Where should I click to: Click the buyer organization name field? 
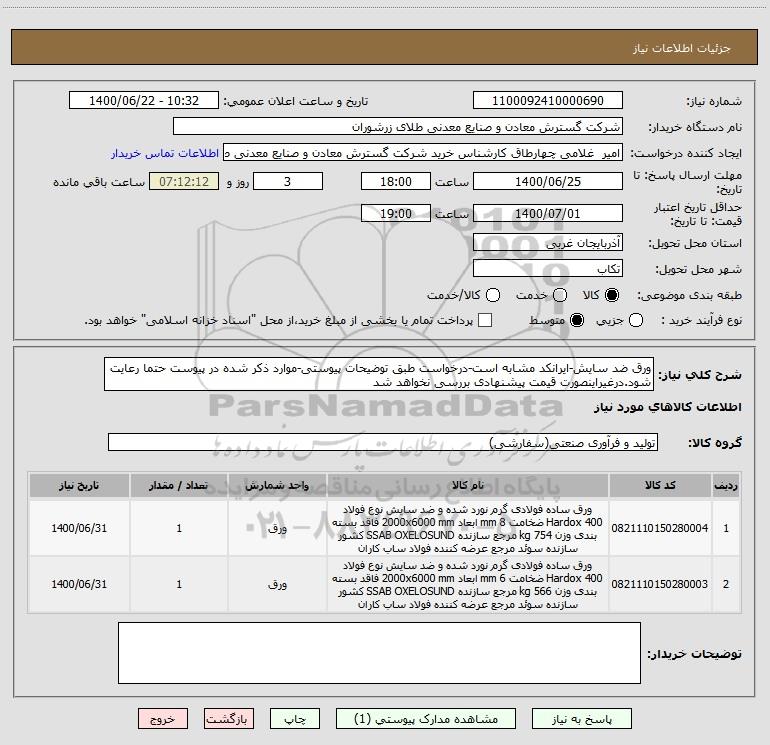(x=398, y=127)
